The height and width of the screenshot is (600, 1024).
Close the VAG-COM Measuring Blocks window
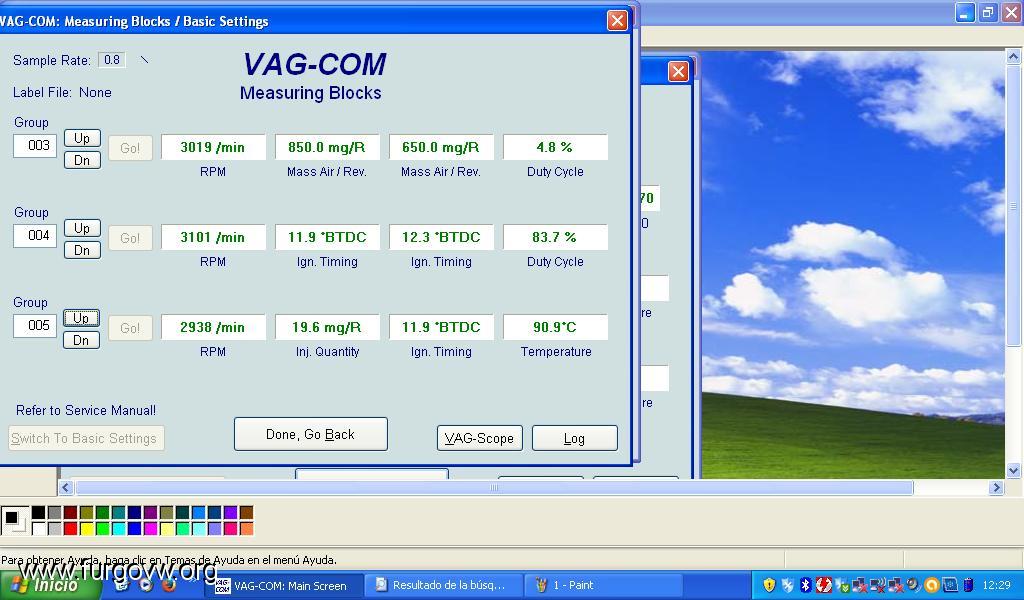pos(617,20)
